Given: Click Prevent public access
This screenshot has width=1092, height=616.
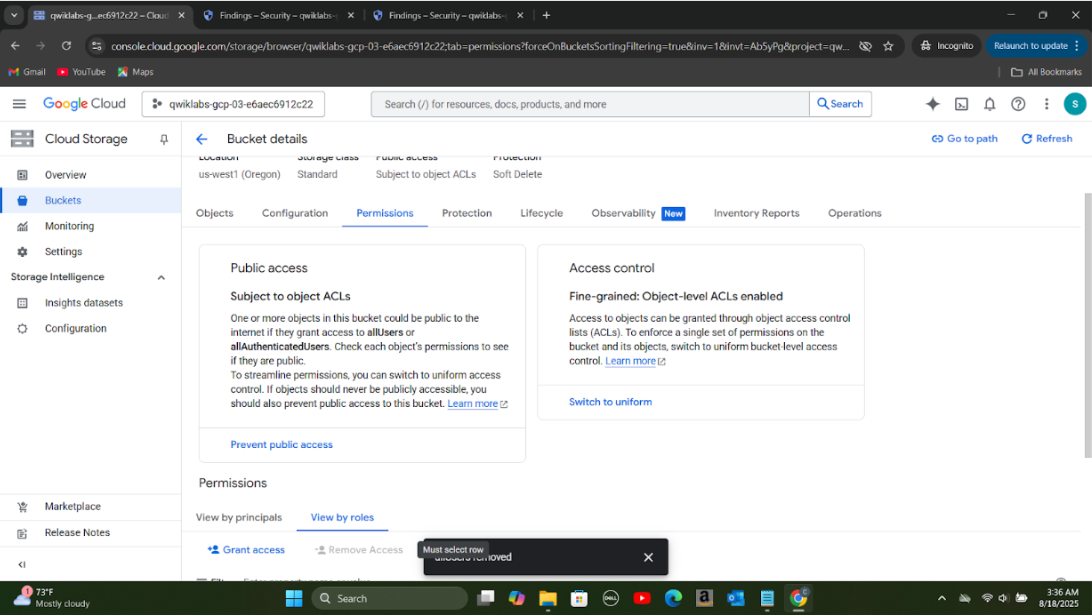Looking at the screenshot, I should coord(281,444).
